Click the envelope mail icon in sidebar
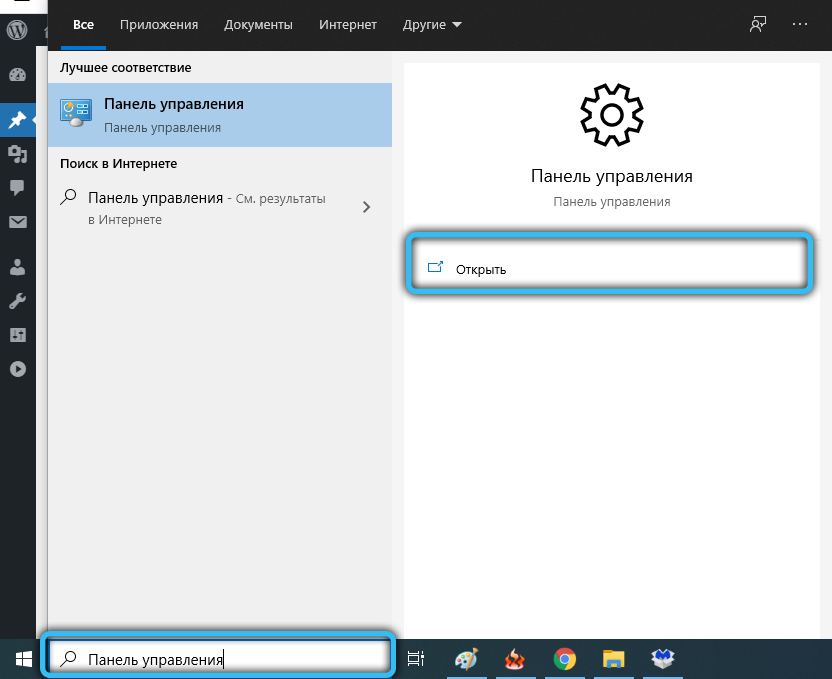 pyautogui.click(x=17, y=222)
